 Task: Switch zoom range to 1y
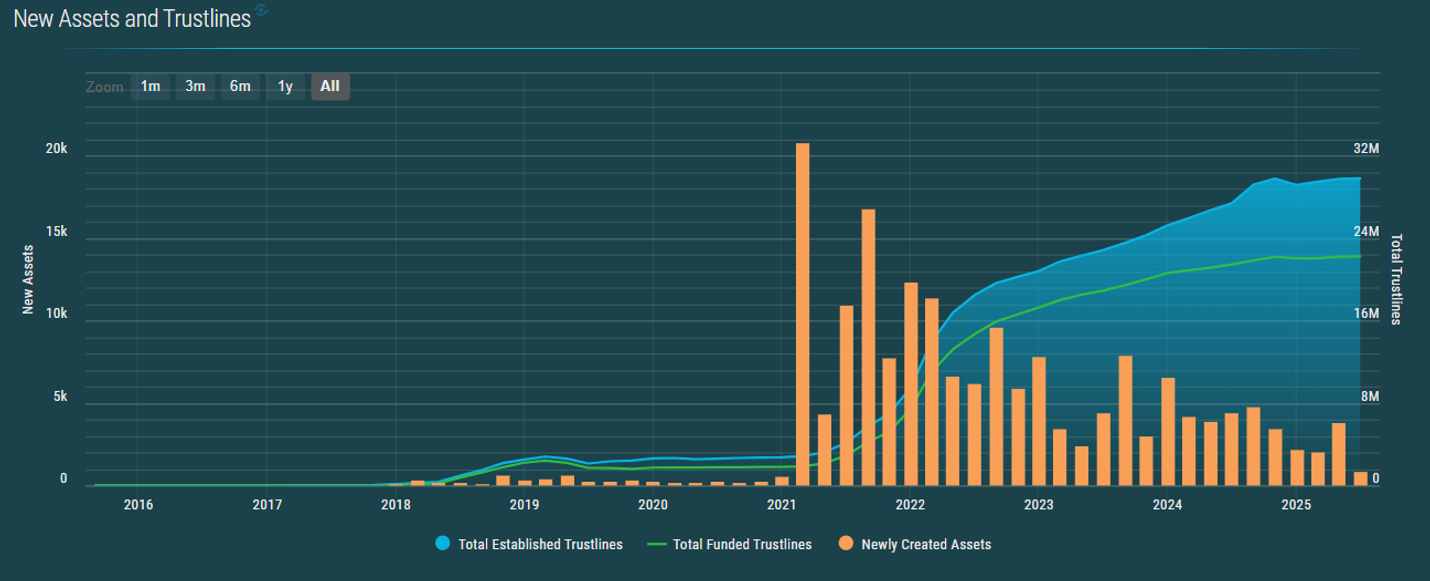[x=285, y=86]
